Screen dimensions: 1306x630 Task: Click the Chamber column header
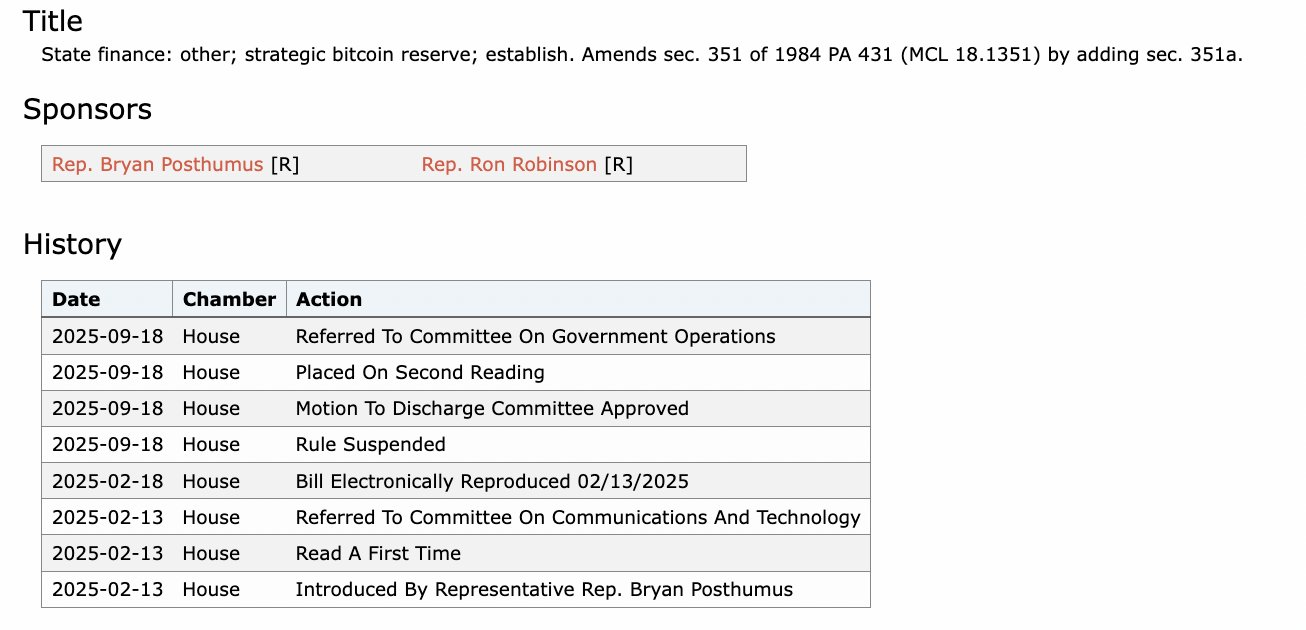coord(229,299)
